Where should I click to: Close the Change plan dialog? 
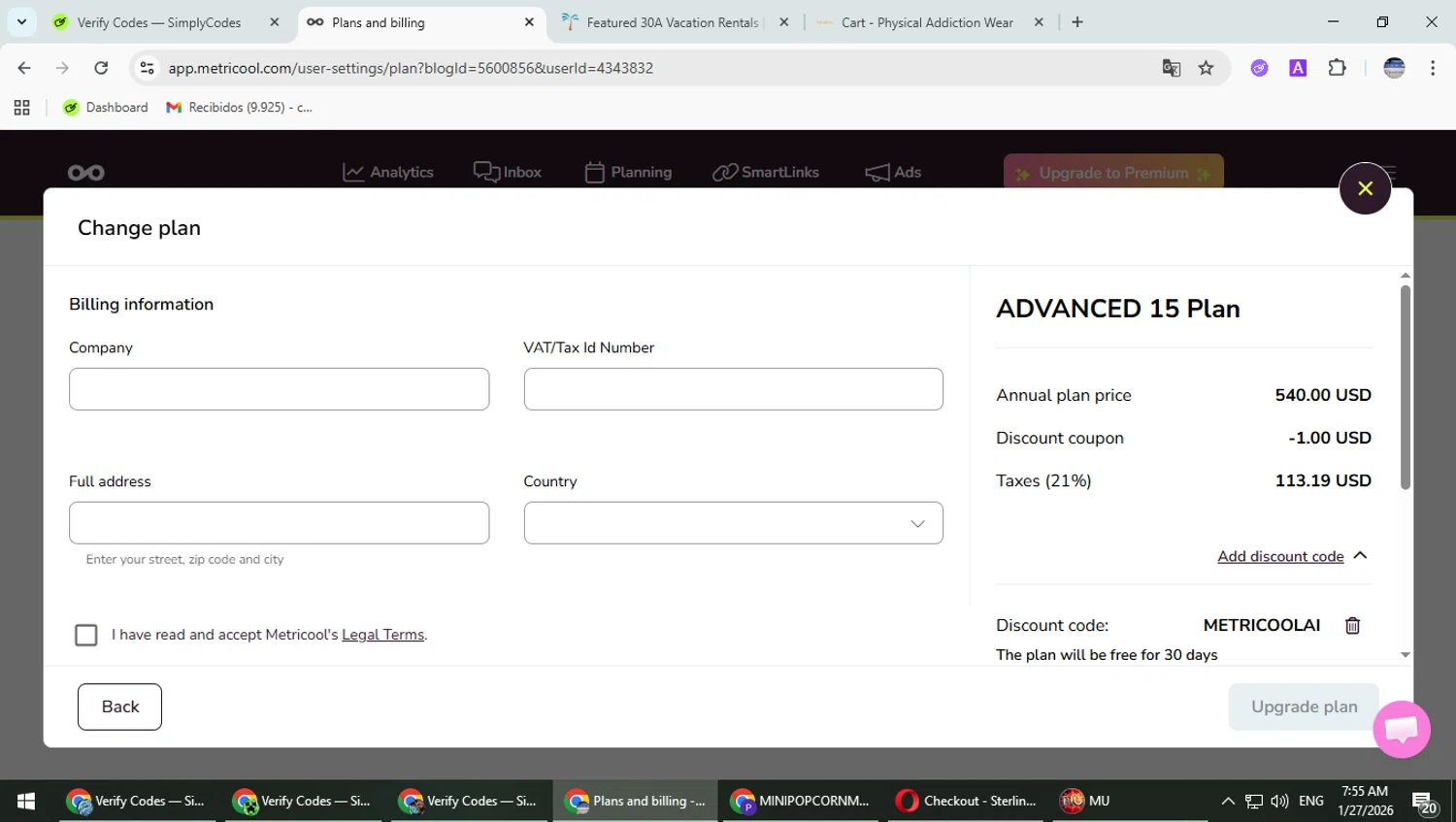click(1365, 188)
